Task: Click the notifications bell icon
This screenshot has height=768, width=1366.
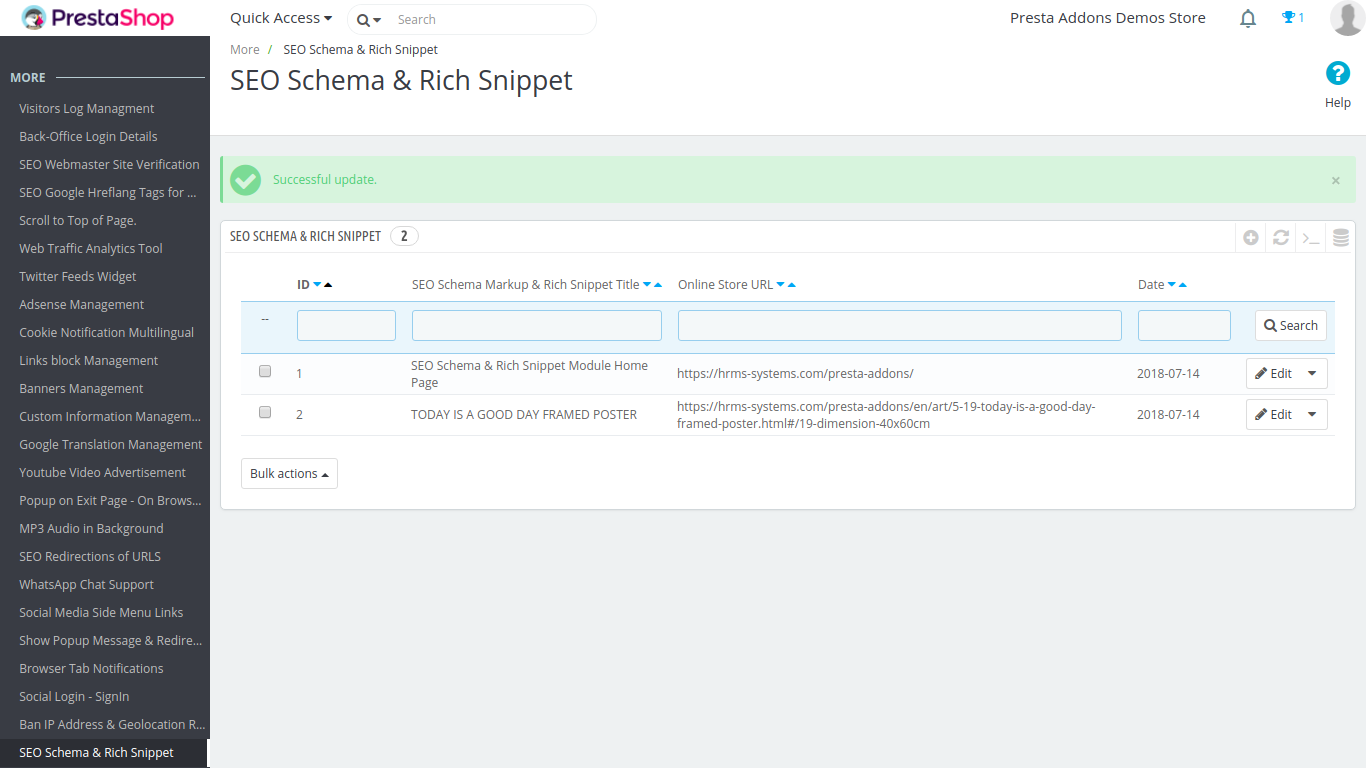Action: (1248, 18)
